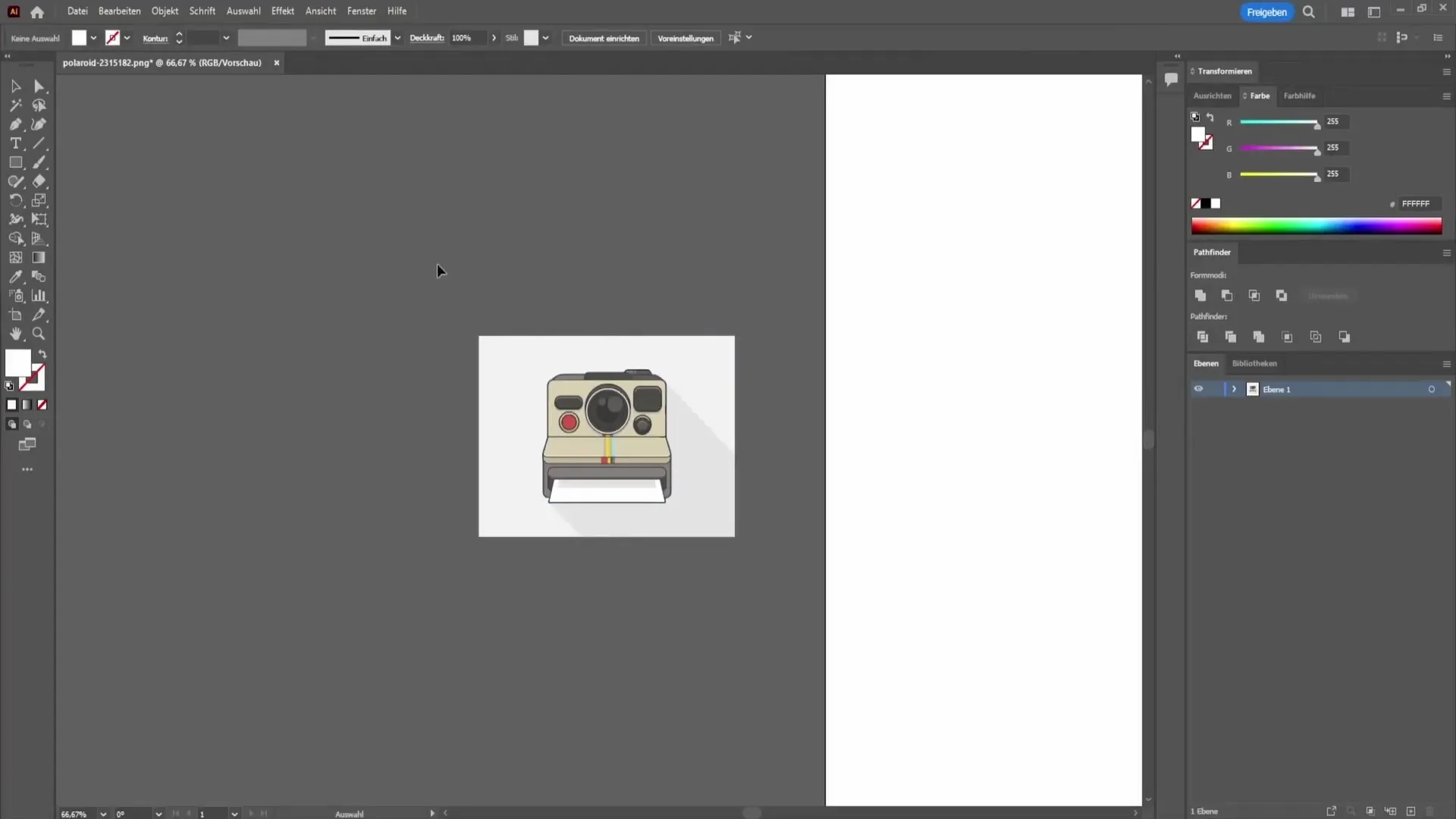This screenshot has width=1456, height=819.
Task: Select the Selection tool arrow
Action: 15,86
